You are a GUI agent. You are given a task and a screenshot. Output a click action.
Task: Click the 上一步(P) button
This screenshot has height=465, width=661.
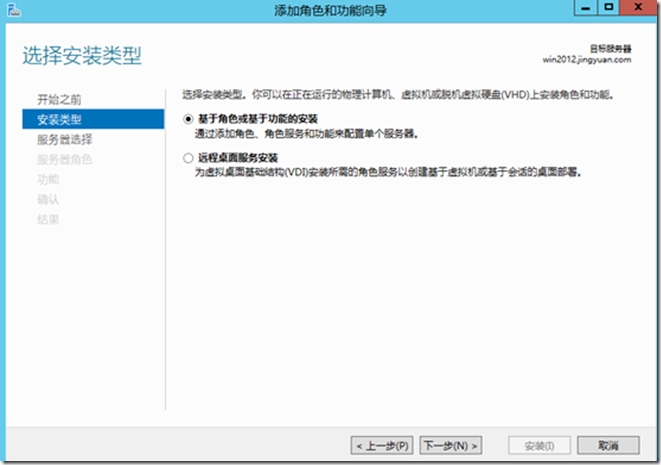tap(382, 446)
